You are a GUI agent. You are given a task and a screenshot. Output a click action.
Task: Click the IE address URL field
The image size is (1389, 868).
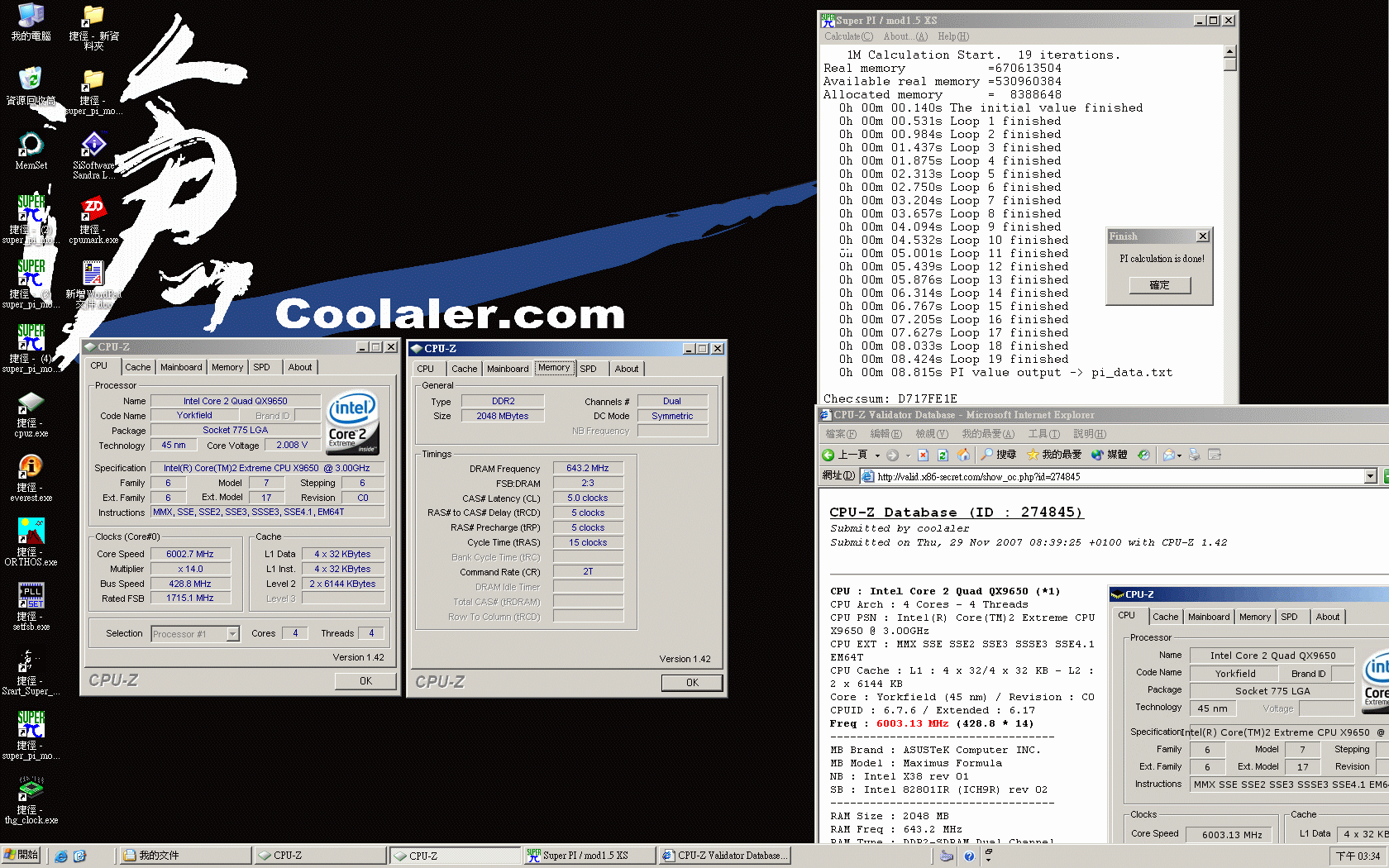coord(1113,476)
